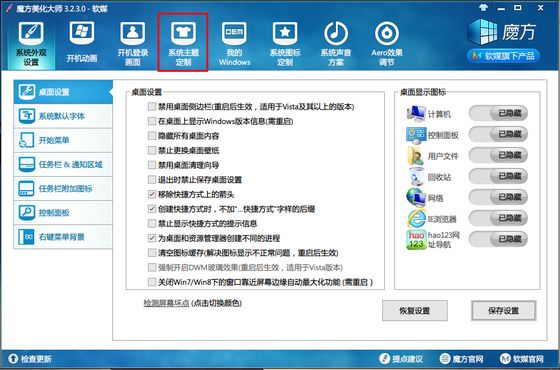Uncheck 移除快捷方式上的箭头 option
The width and height of the screenshot is (560, 370).
152,194
